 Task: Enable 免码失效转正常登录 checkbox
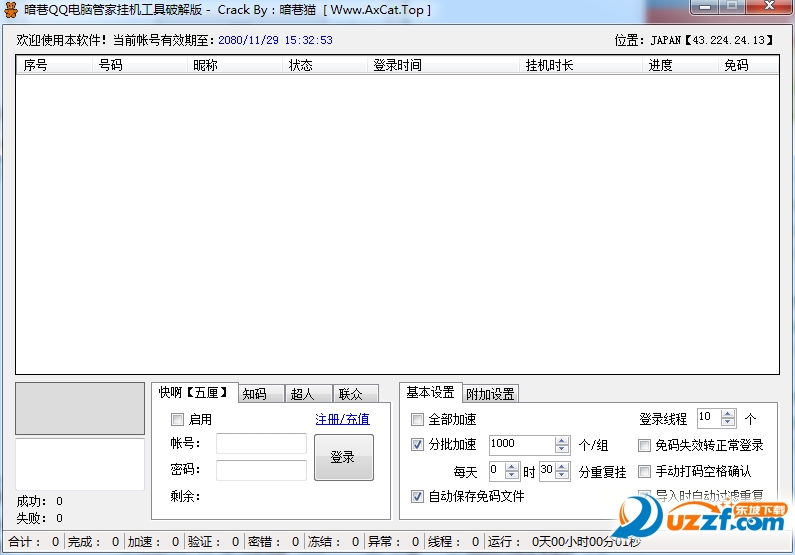pos(644,445)
